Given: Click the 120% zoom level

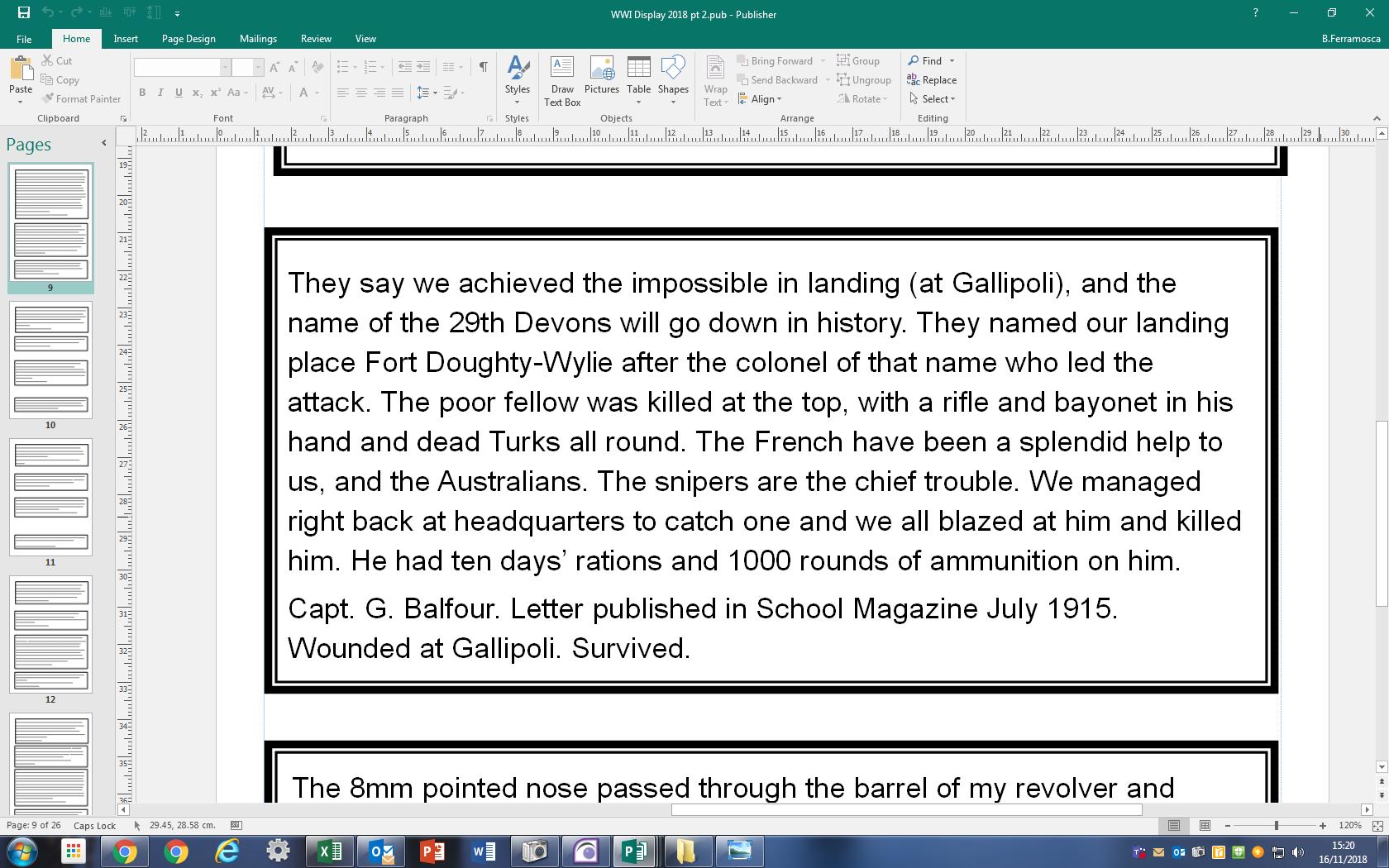Looking at the screenshot, I should point(1350,826).
